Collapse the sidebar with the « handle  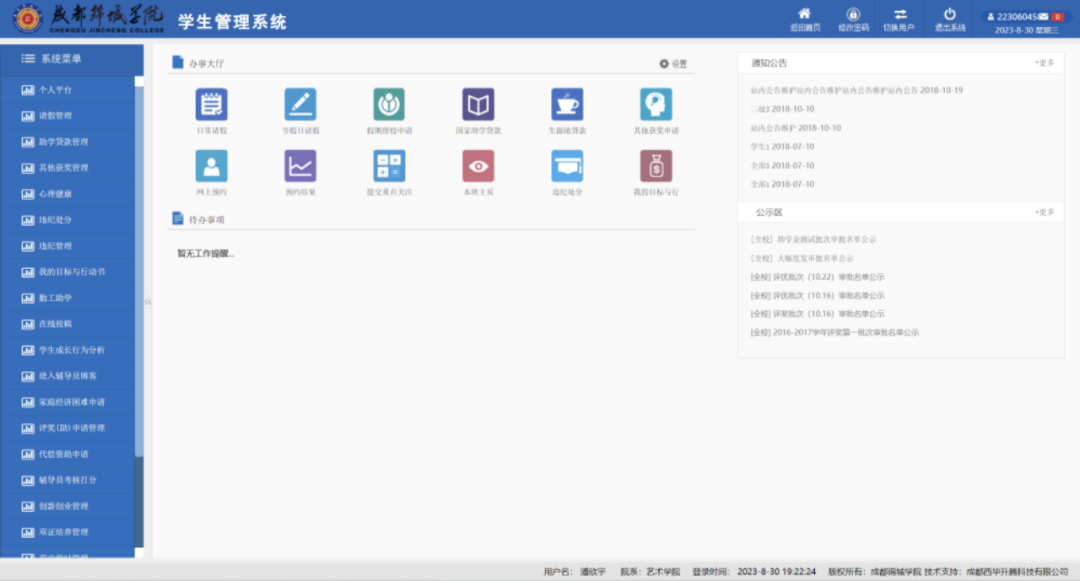148,302
